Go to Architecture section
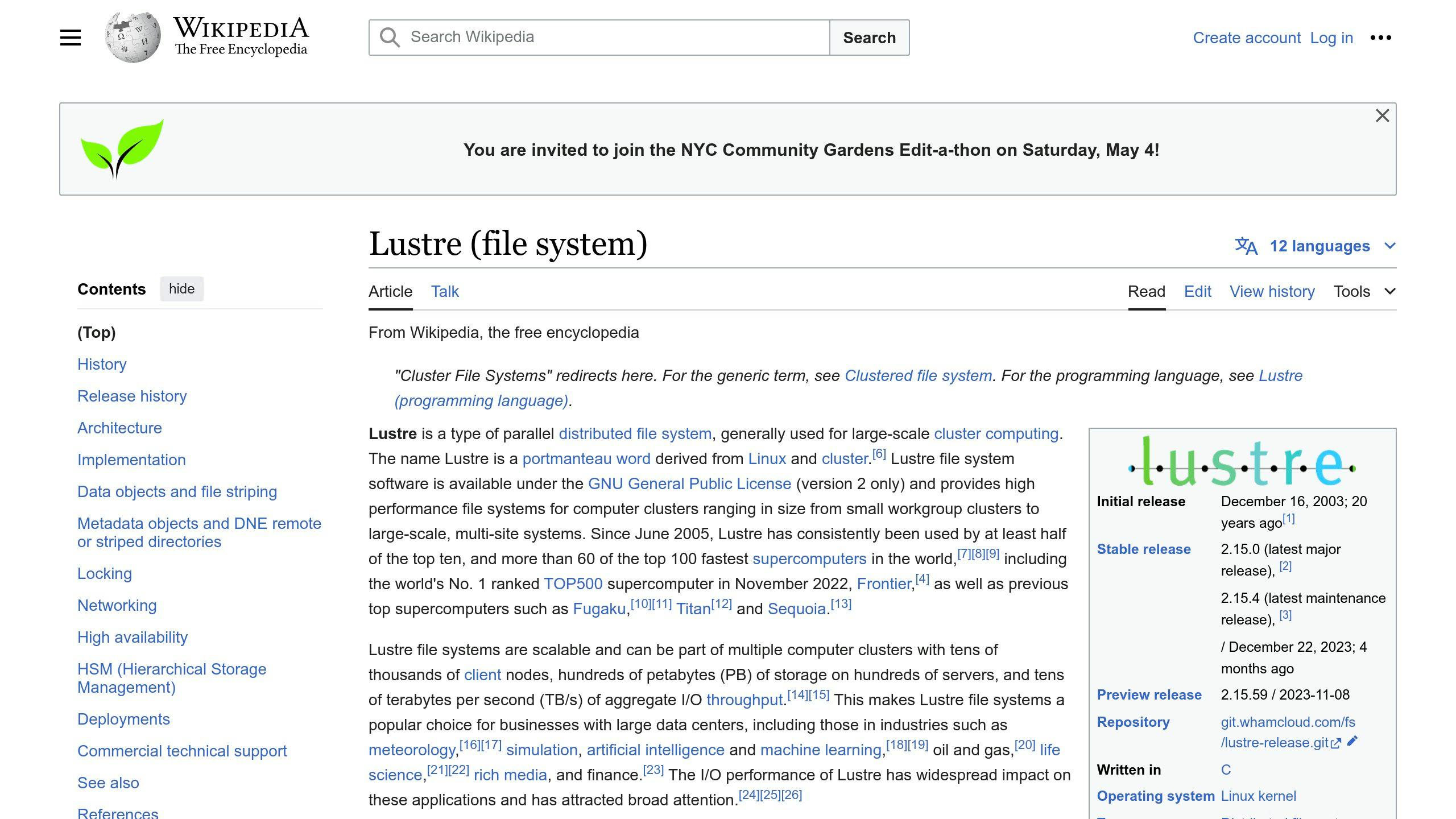The height and width of the screenshot is (819, 1456). 119,428
